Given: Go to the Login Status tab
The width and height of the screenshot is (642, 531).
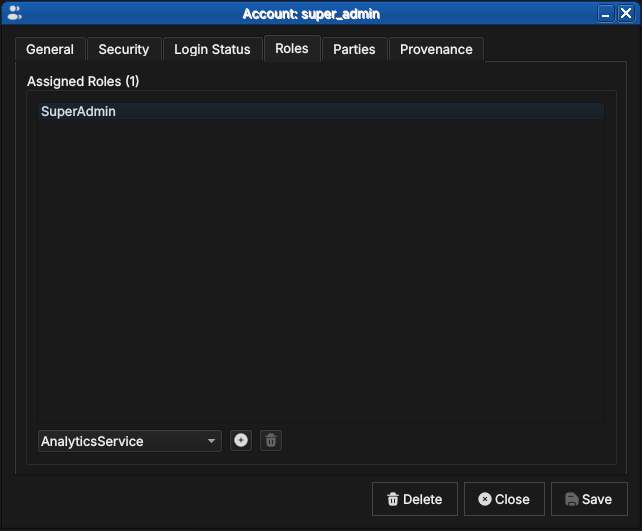Looking at the screenshot, I should [212, 49].
